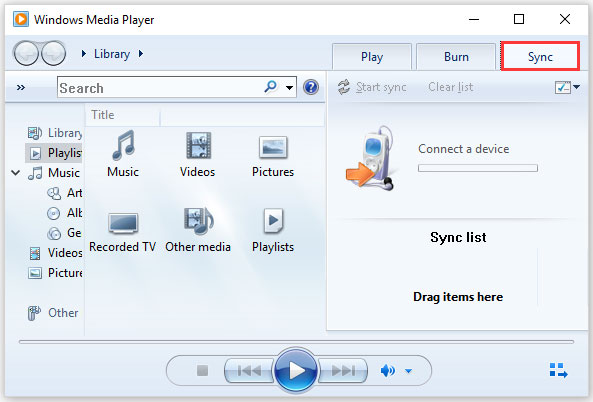
Task: Select Videos in the navigation tree
Action: 56,253
